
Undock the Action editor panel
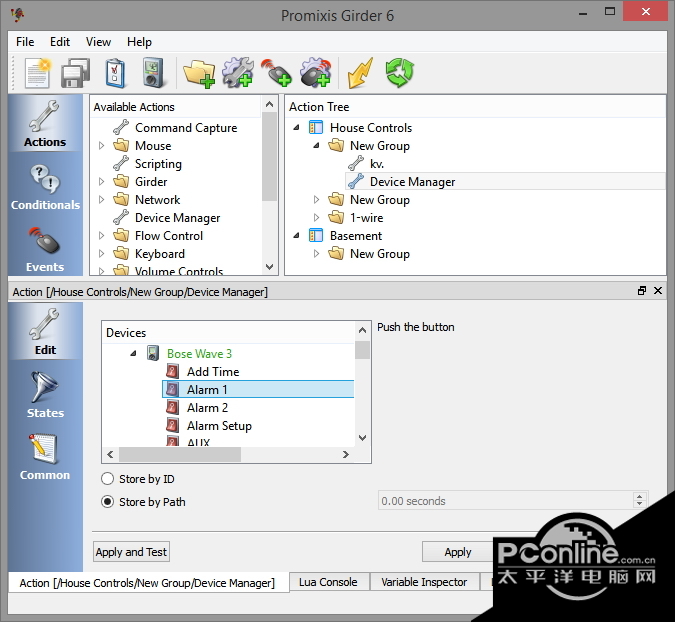point(641,291)
